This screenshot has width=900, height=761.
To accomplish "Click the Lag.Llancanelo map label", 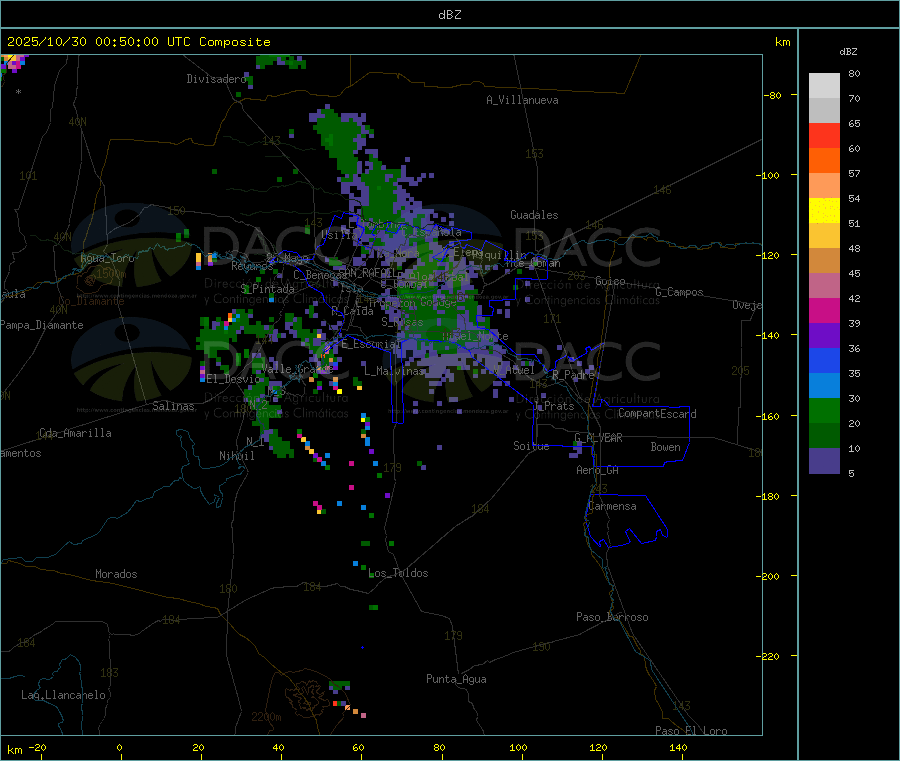I will coord(64,696).
